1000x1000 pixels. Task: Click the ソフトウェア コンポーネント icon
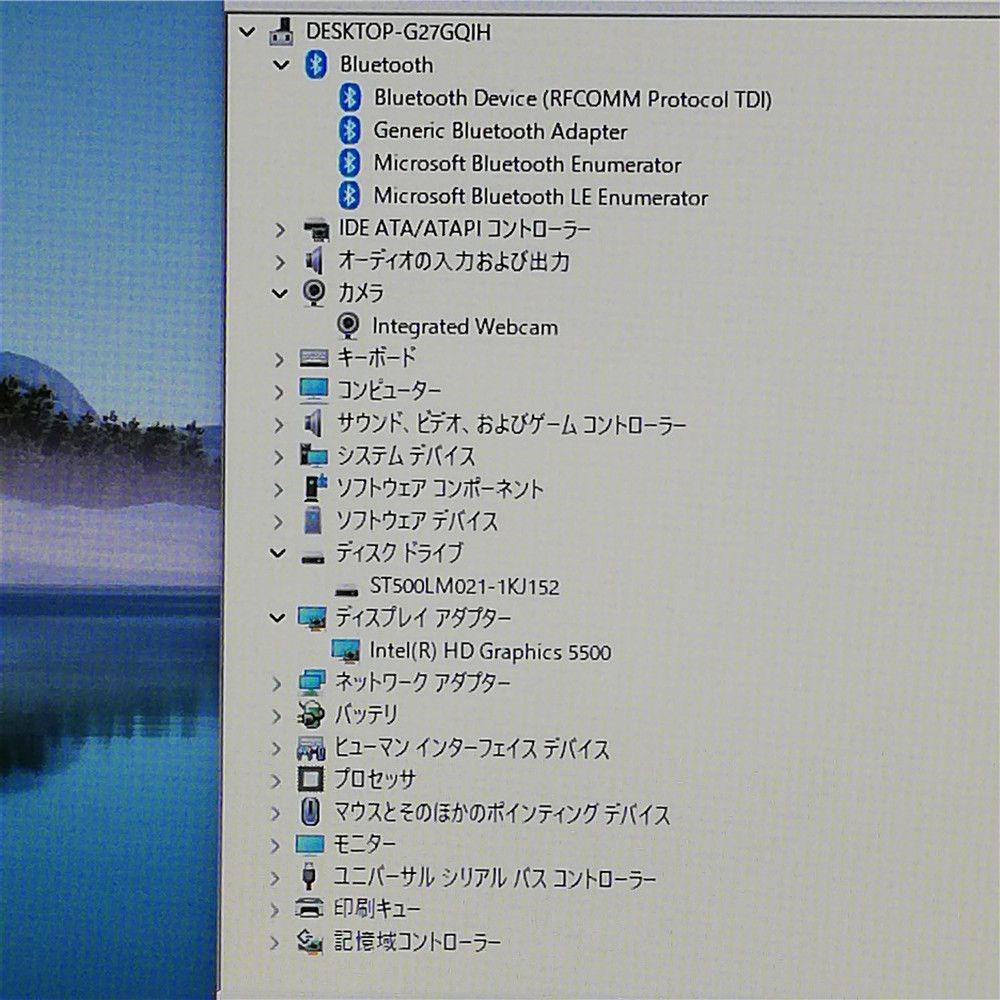[x=314, y=488]
